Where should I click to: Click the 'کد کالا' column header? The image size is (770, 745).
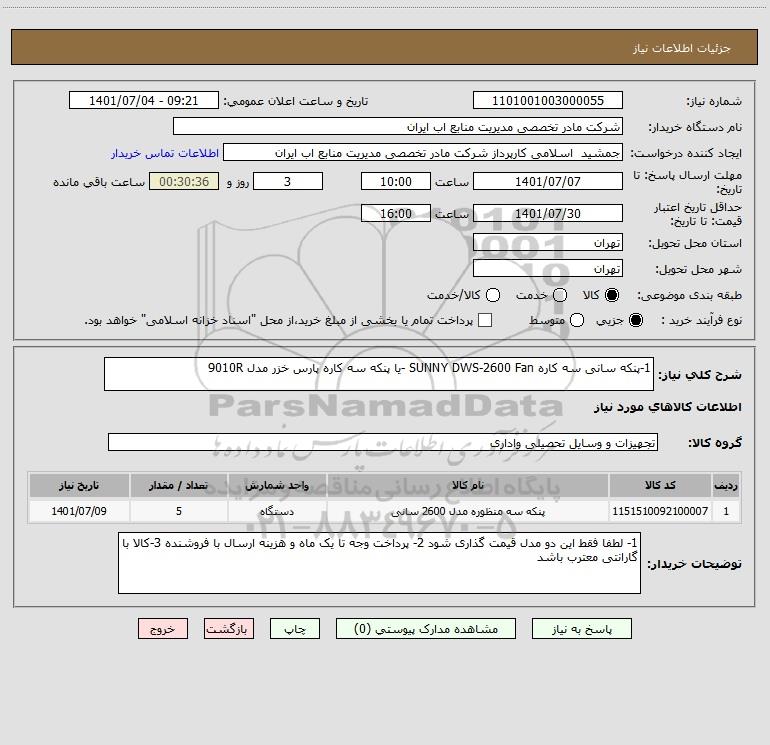coord(660,485)
